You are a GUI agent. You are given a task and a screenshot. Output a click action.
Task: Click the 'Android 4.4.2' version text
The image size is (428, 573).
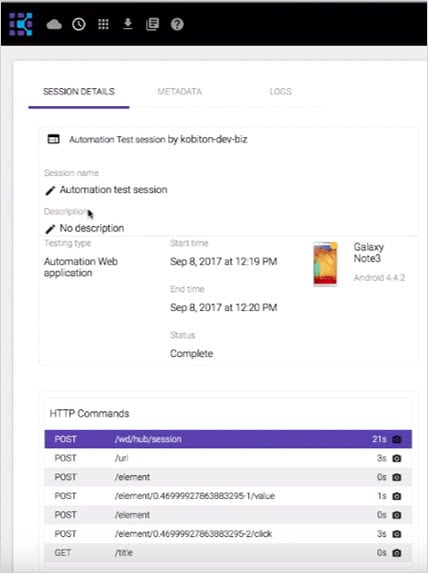coord(379,278)
